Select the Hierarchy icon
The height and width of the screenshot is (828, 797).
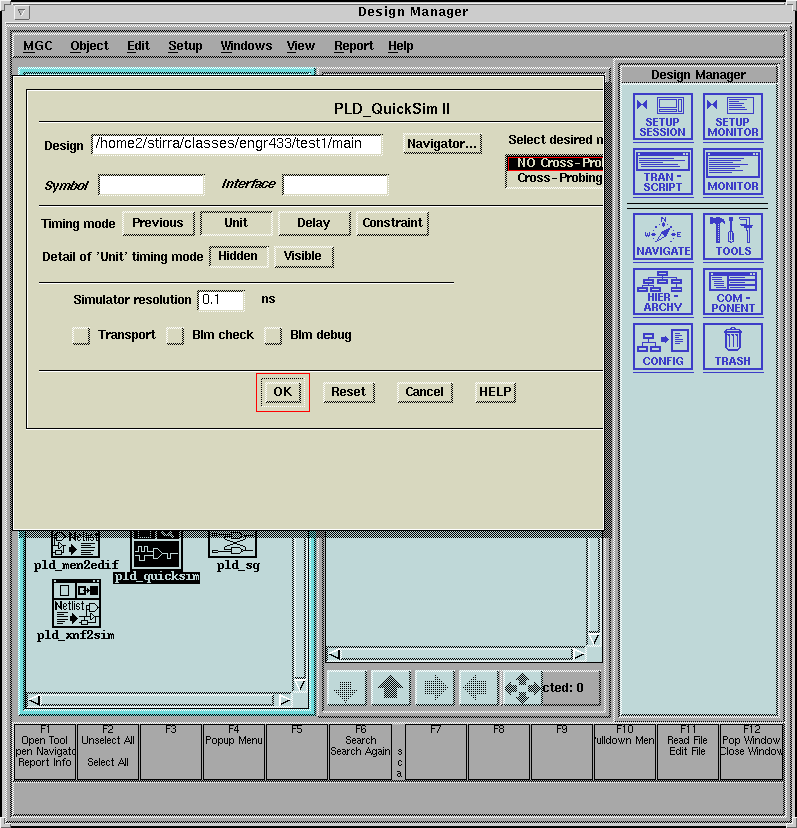point(662,292)
